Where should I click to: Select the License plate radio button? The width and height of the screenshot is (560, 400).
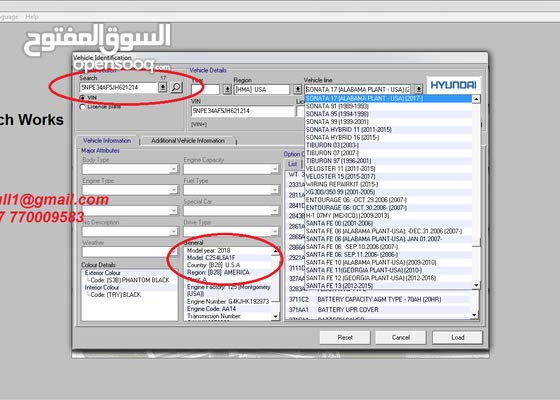pos(82,106)
